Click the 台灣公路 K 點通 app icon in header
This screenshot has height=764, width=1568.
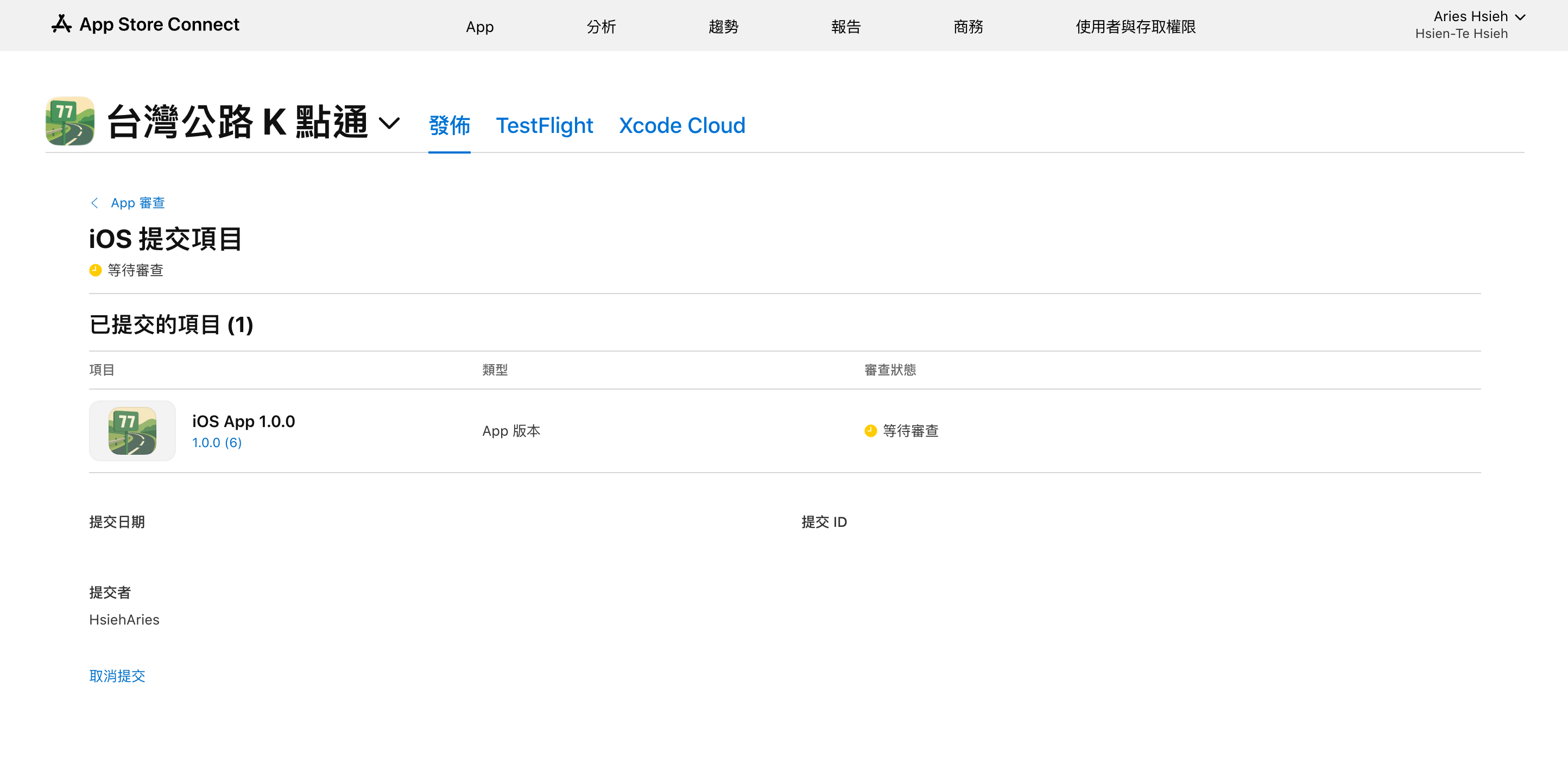click(x=70, y=121)
